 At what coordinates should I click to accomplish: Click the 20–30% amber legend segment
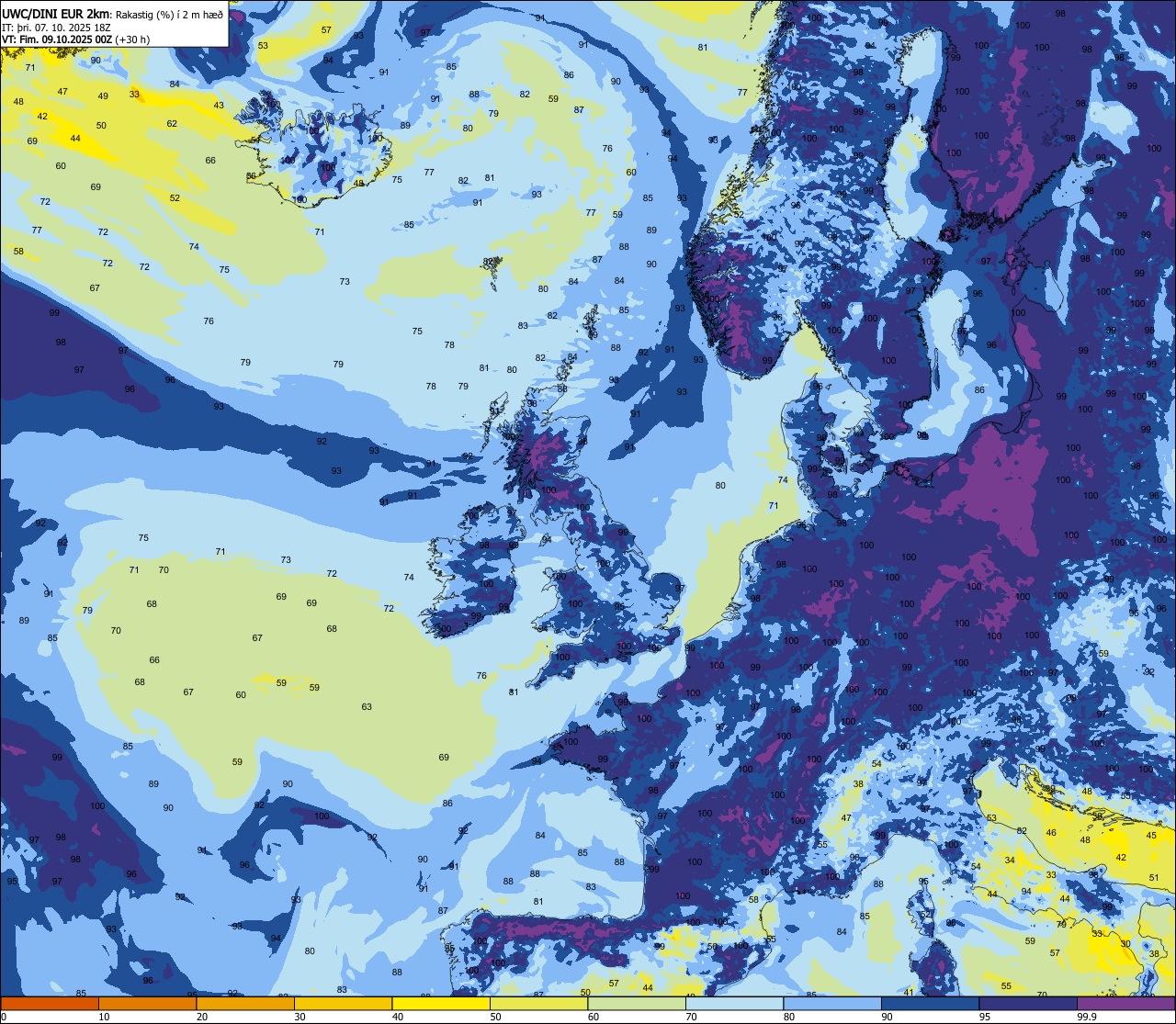245,1003
